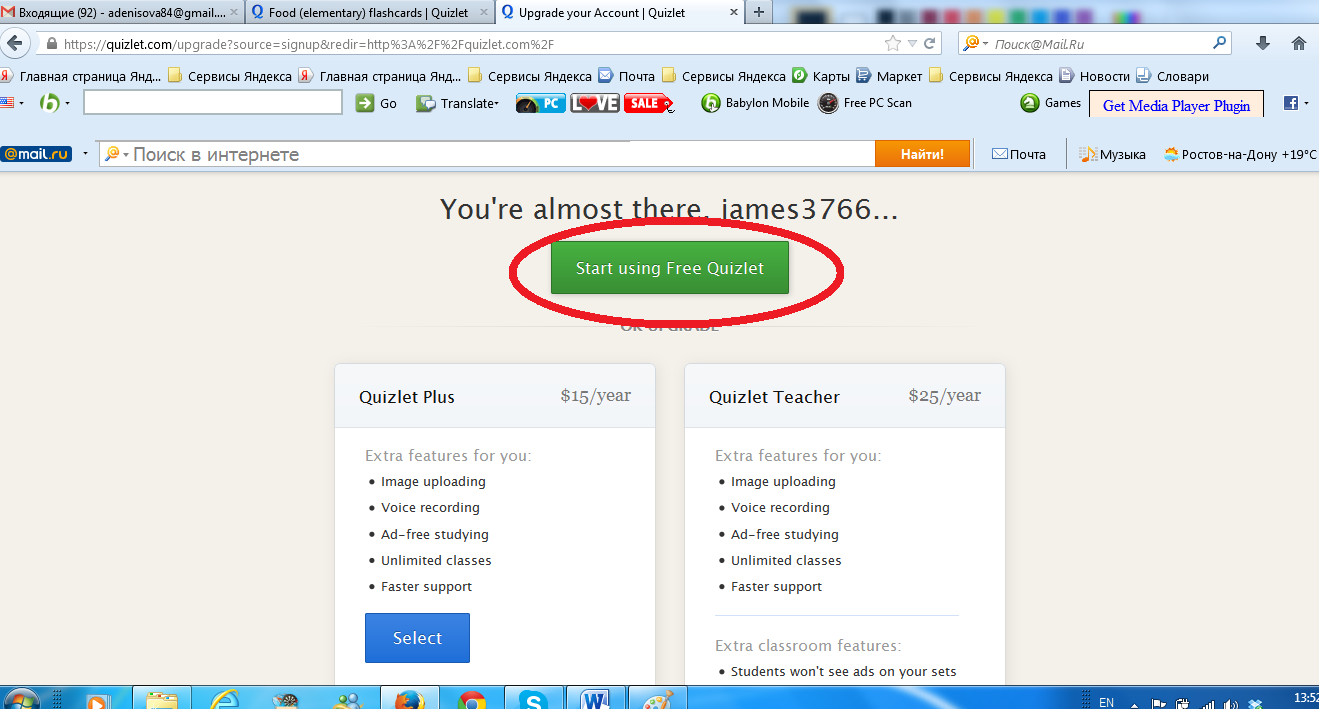Open the Карты bookmark

tap(821, 76)
